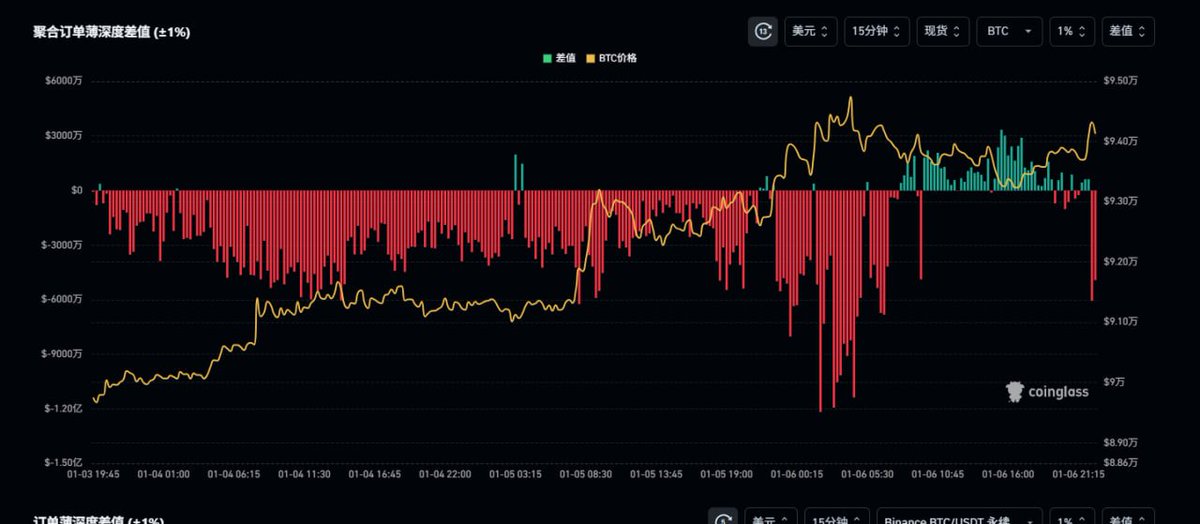The image size is (1200, 524).
Task: Click the $8.86万 right price axis label
Action: tap(1120, 462)
